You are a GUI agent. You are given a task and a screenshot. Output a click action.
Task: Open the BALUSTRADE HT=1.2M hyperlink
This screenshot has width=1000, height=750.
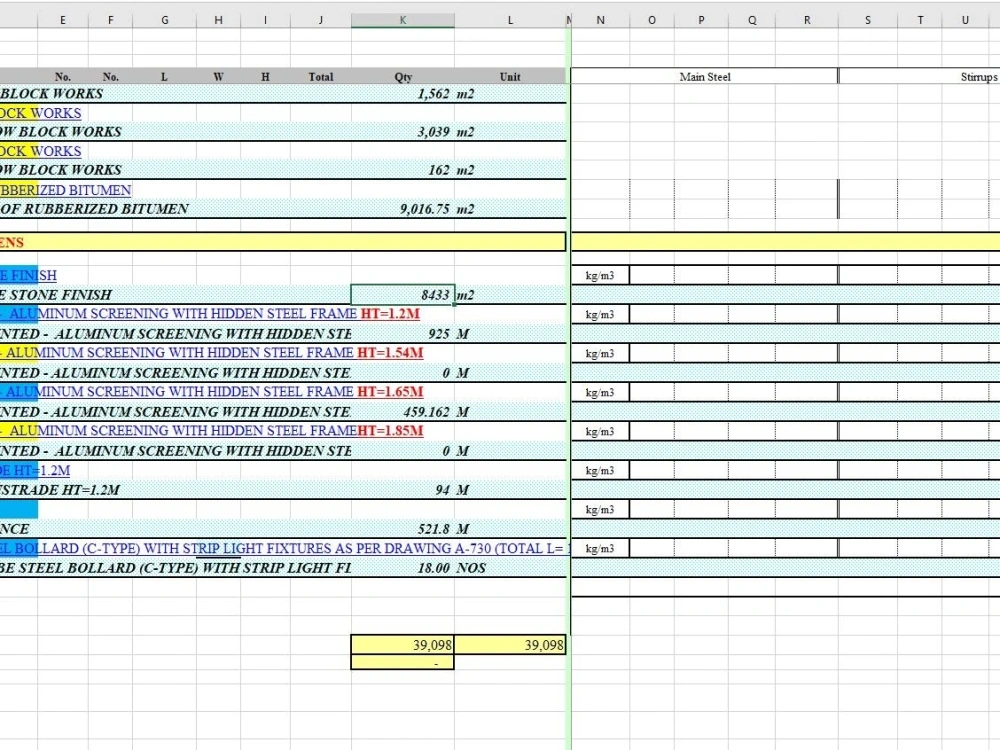30,470
